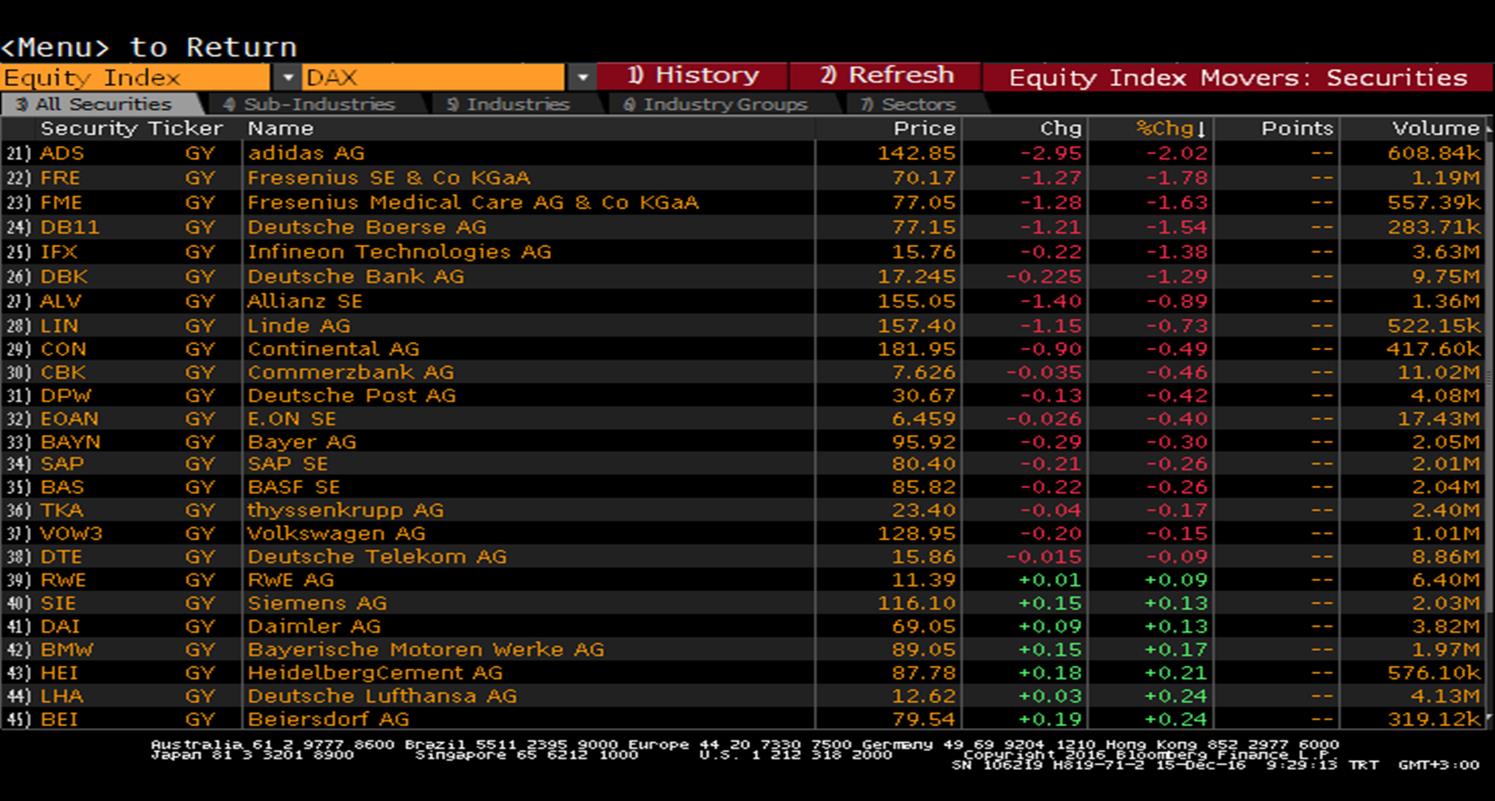The width and height of the screenshot is (1495, 801).
Task: Click 'Deutsche Post AG' name
Action: (x=351, y=395)
